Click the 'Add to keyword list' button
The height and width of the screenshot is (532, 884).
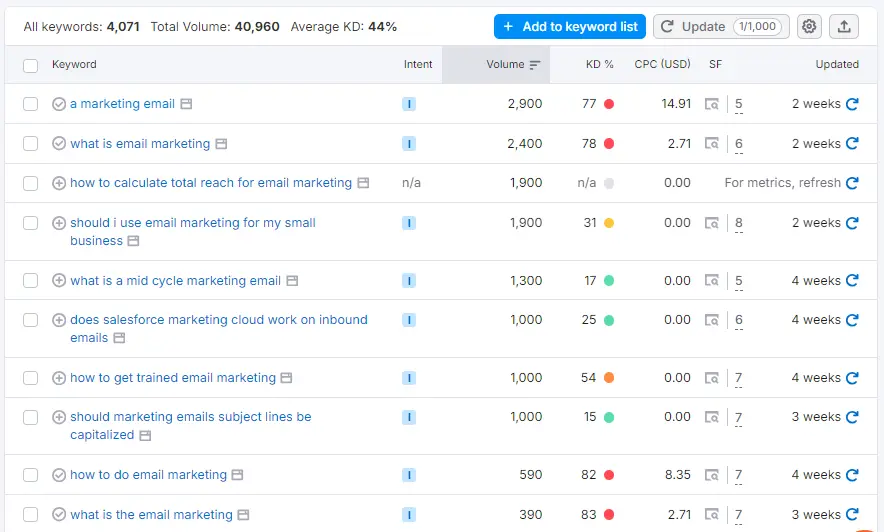tap(569, 27)
